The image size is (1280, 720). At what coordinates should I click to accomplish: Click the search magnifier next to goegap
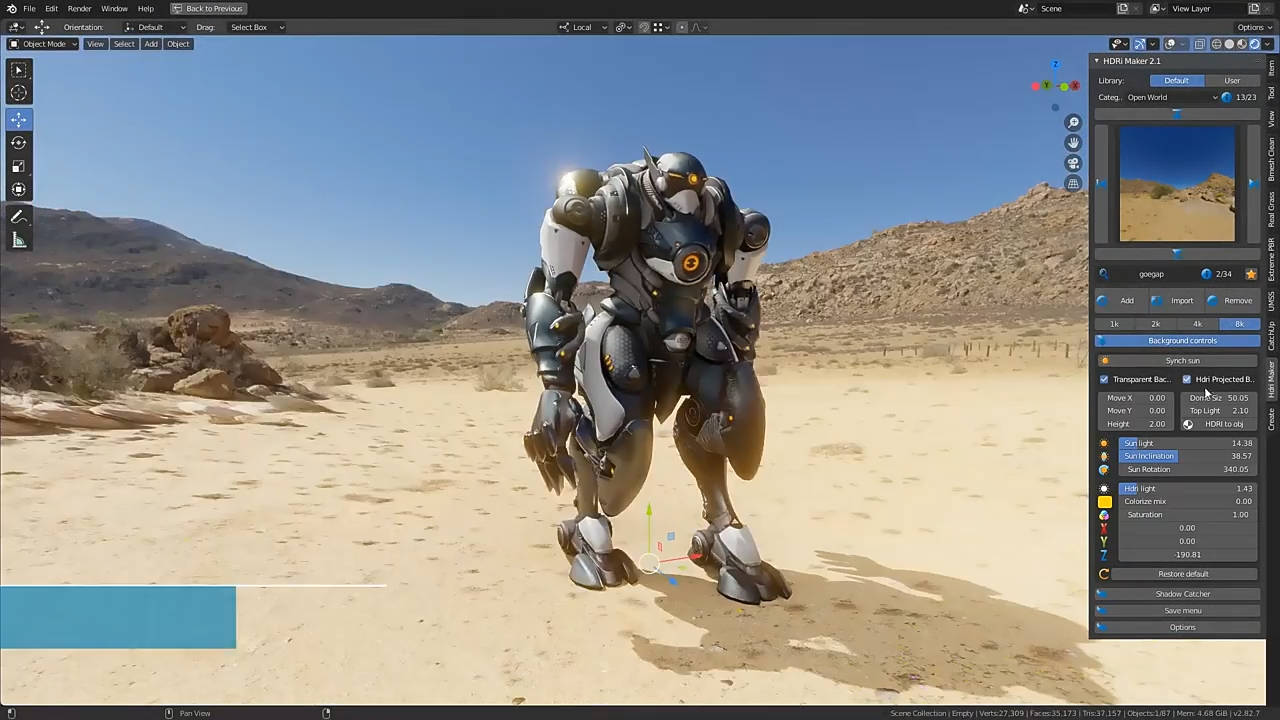[x=1104, y=274]
